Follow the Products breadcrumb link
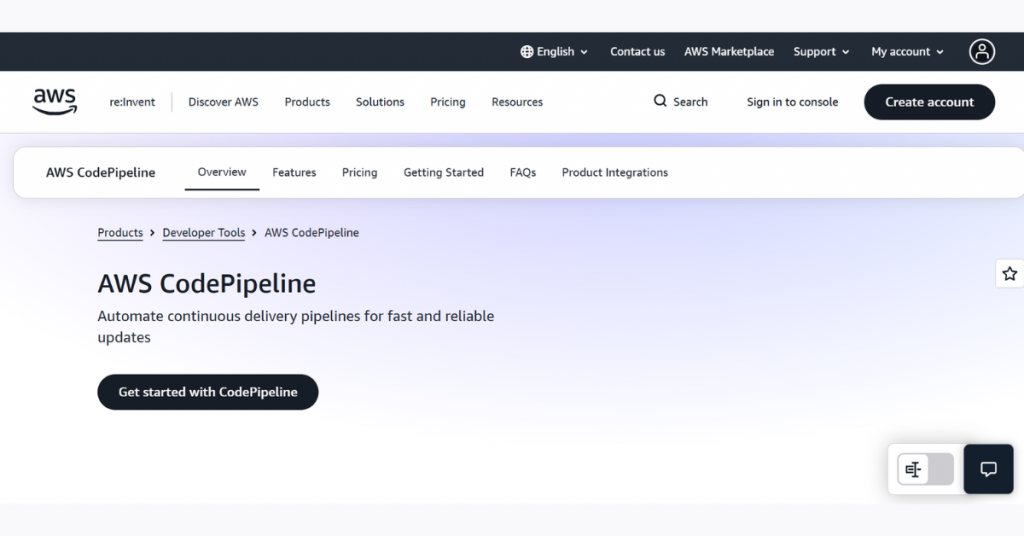Viewport: 1024px width, 536px height. click(120, 232)
